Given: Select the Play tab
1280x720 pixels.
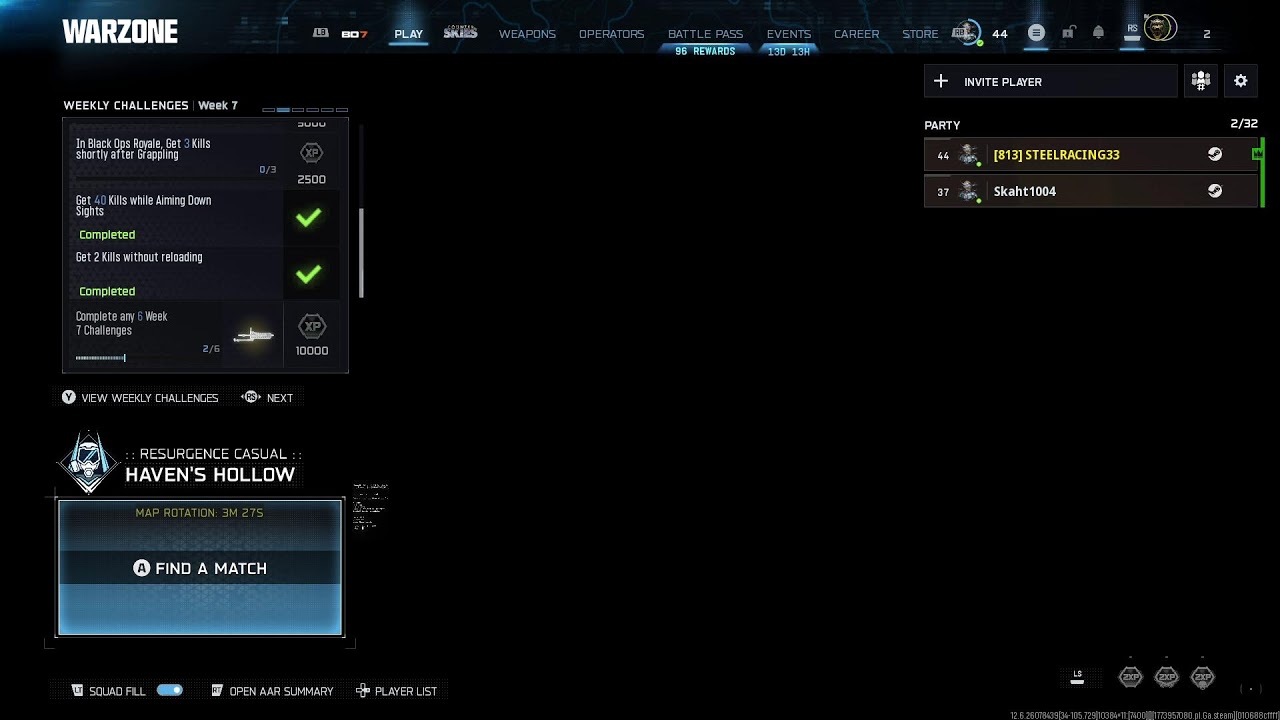Looking at the screenshot, I should coord(408,34).
